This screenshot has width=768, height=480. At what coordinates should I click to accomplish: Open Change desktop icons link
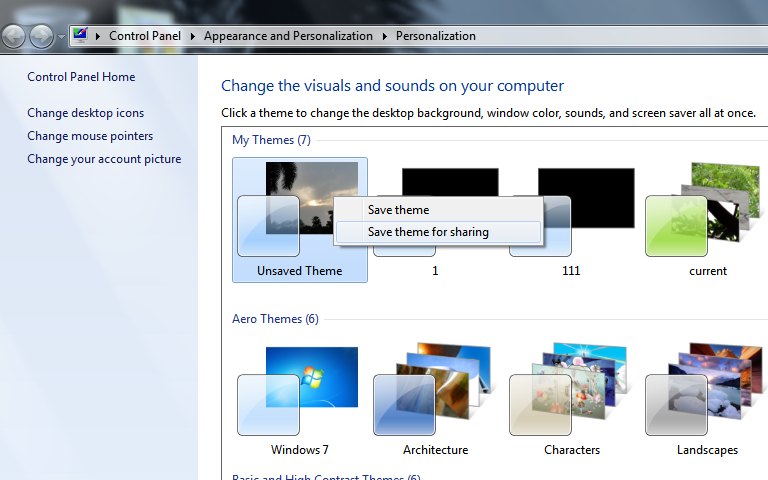[x=86, y=113]
